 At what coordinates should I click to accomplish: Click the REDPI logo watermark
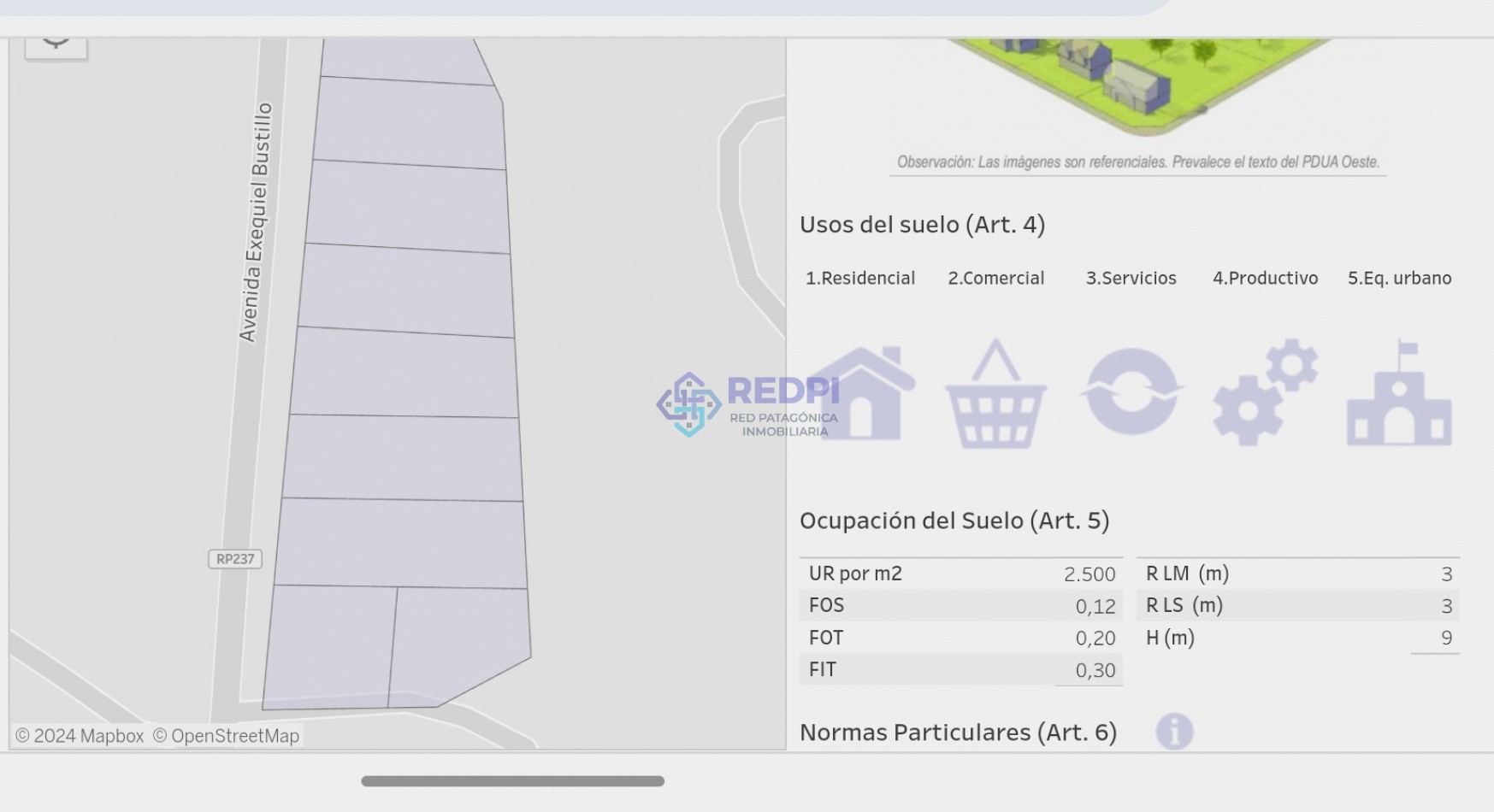748,403
